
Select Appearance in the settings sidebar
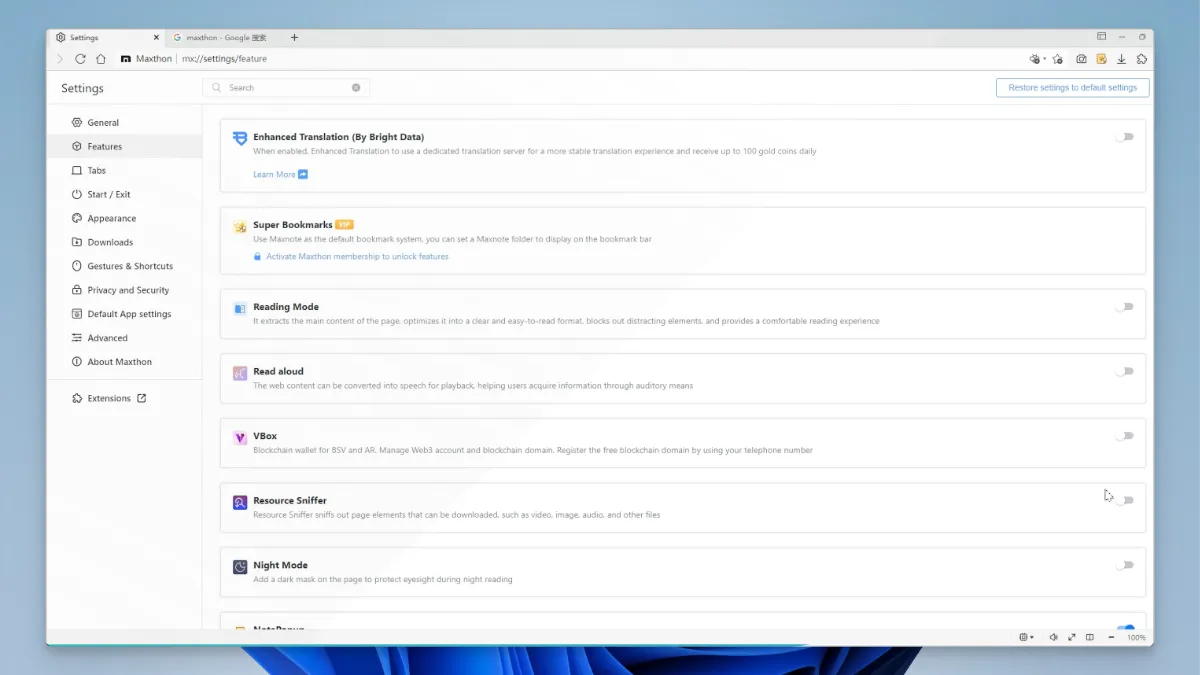pyautogui.click(x=111, y=218)
